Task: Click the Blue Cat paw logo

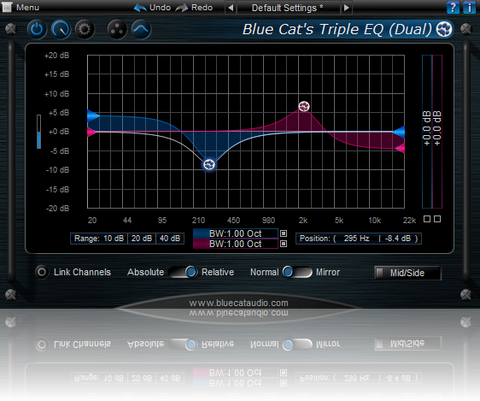Action: coord(444,29)
